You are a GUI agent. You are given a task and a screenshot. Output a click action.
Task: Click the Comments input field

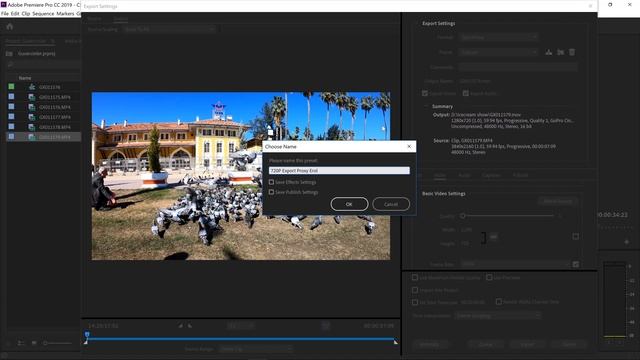pyautogui.click(x=518, y=67)
